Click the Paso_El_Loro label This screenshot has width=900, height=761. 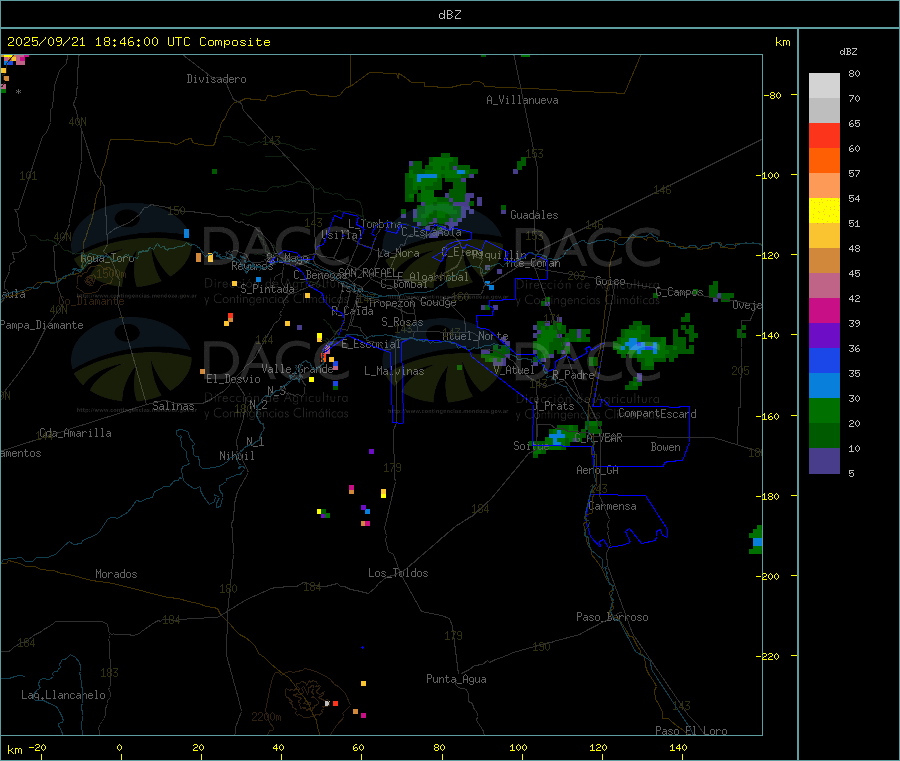coord(691,731)
